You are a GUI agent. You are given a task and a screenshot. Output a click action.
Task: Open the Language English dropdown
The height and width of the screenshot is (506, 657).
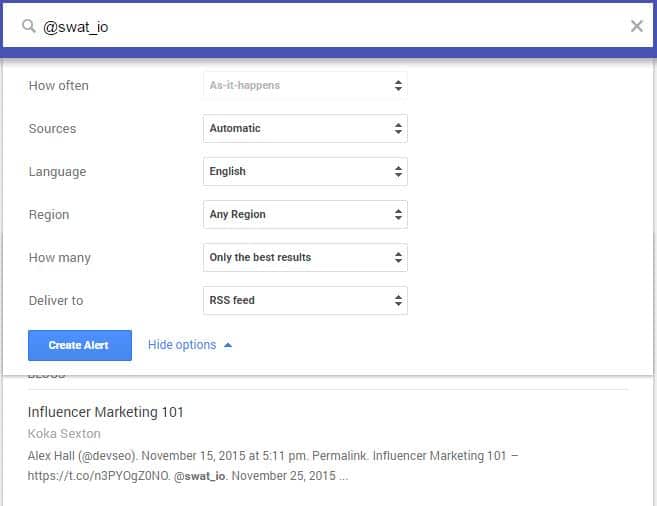coord(305,171)
